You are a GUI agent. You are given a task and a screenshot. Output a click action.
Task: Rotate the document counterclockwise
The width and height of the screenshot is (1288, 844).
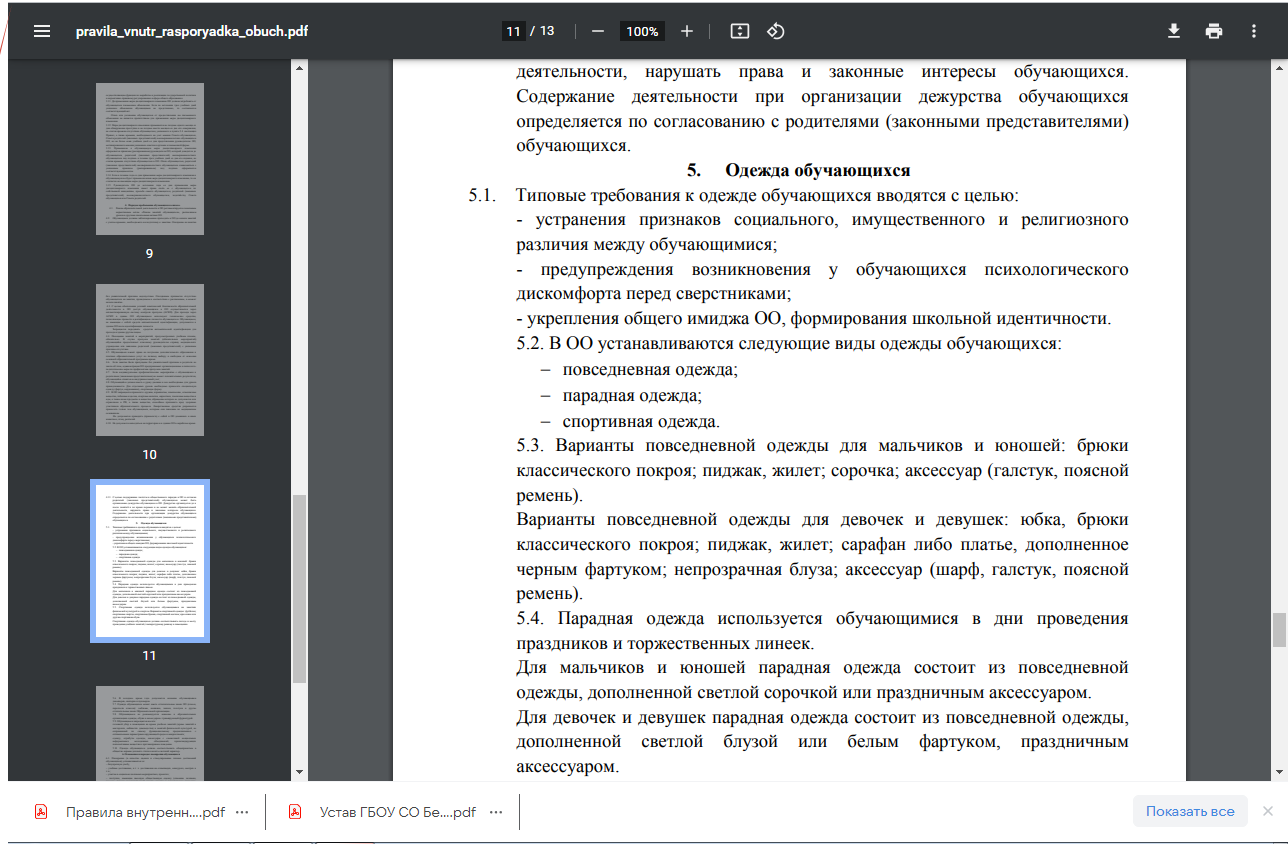point(775,31)
